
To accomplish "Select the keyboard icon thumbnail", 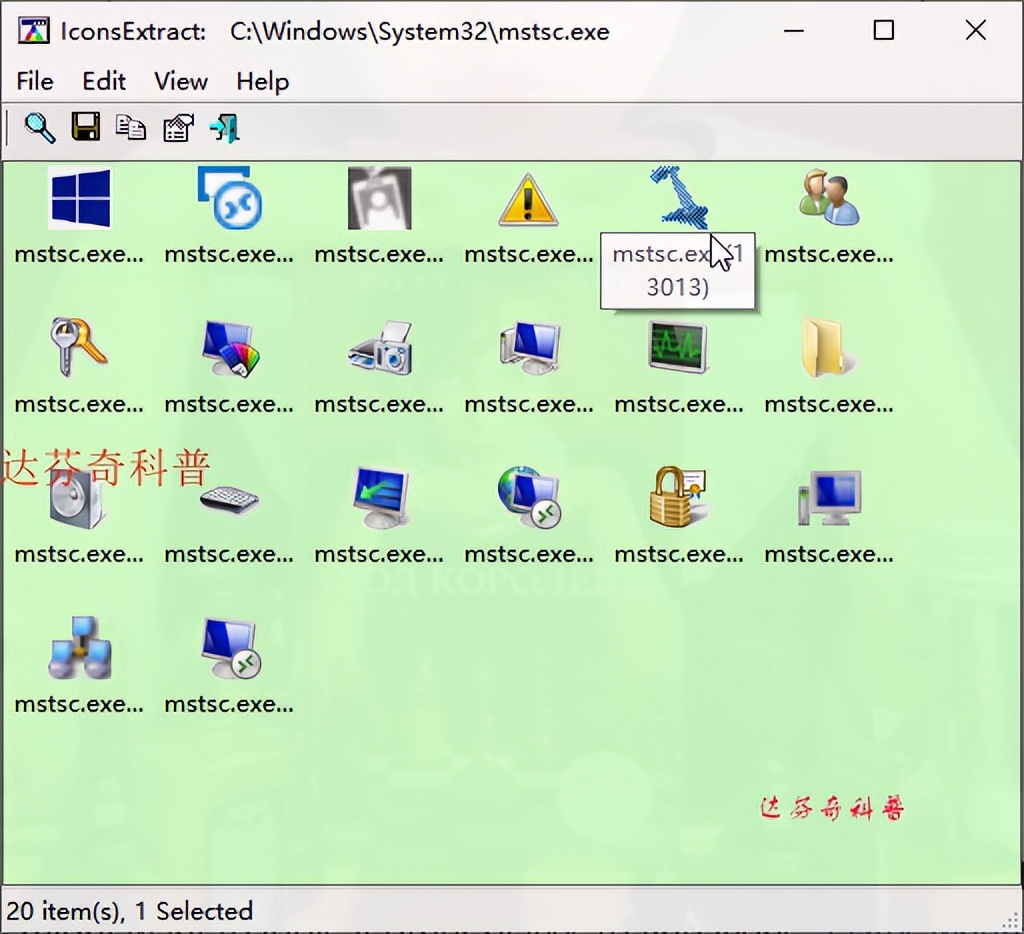I will click(229, 498).
